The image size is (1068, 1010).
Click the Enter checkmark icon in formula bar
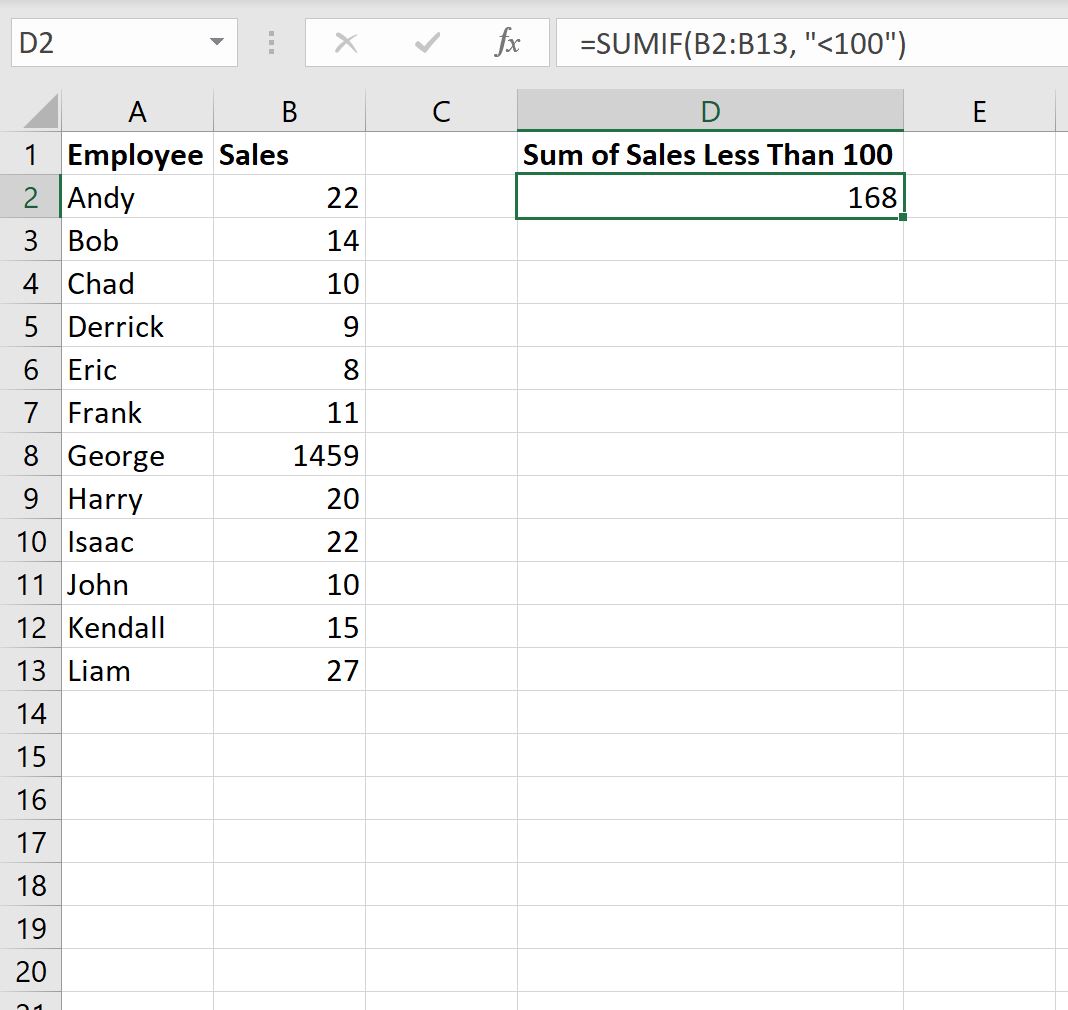[x=426, y=43]
